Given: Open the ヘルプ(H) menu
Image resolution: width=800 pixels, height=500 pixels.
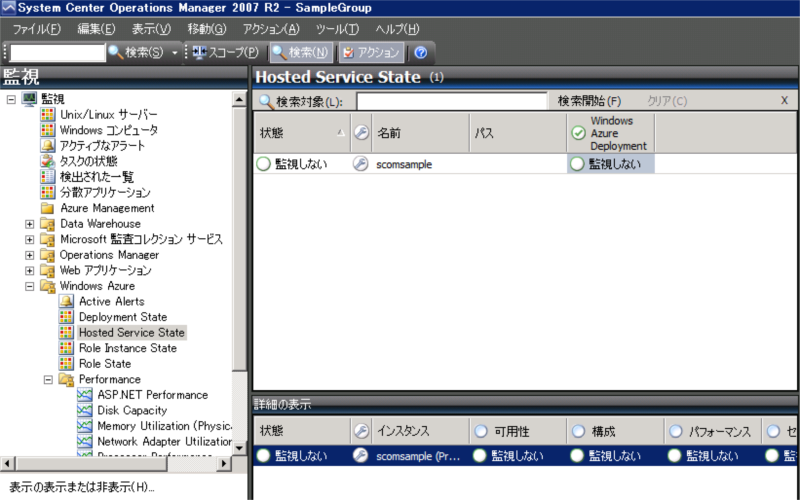Looking at the screenshot, I should 397,29.
